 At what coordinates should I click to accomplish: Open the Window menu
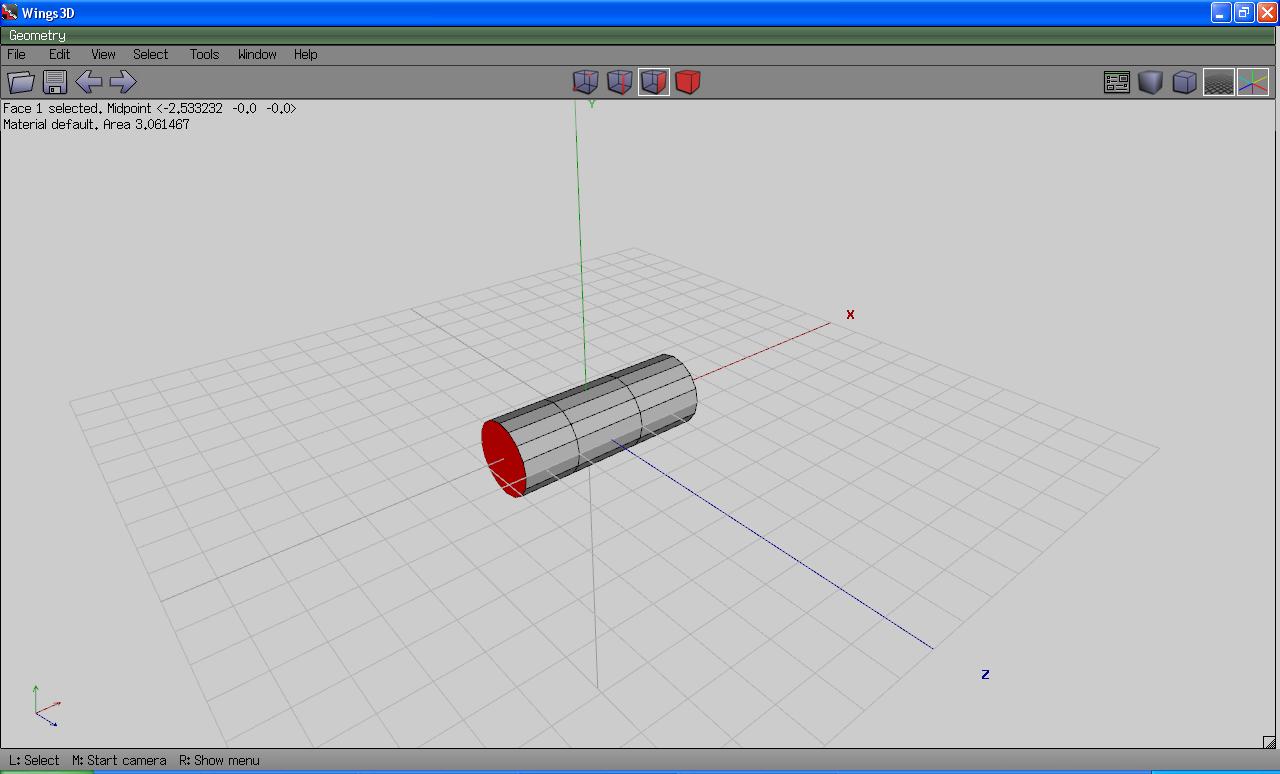257,55
